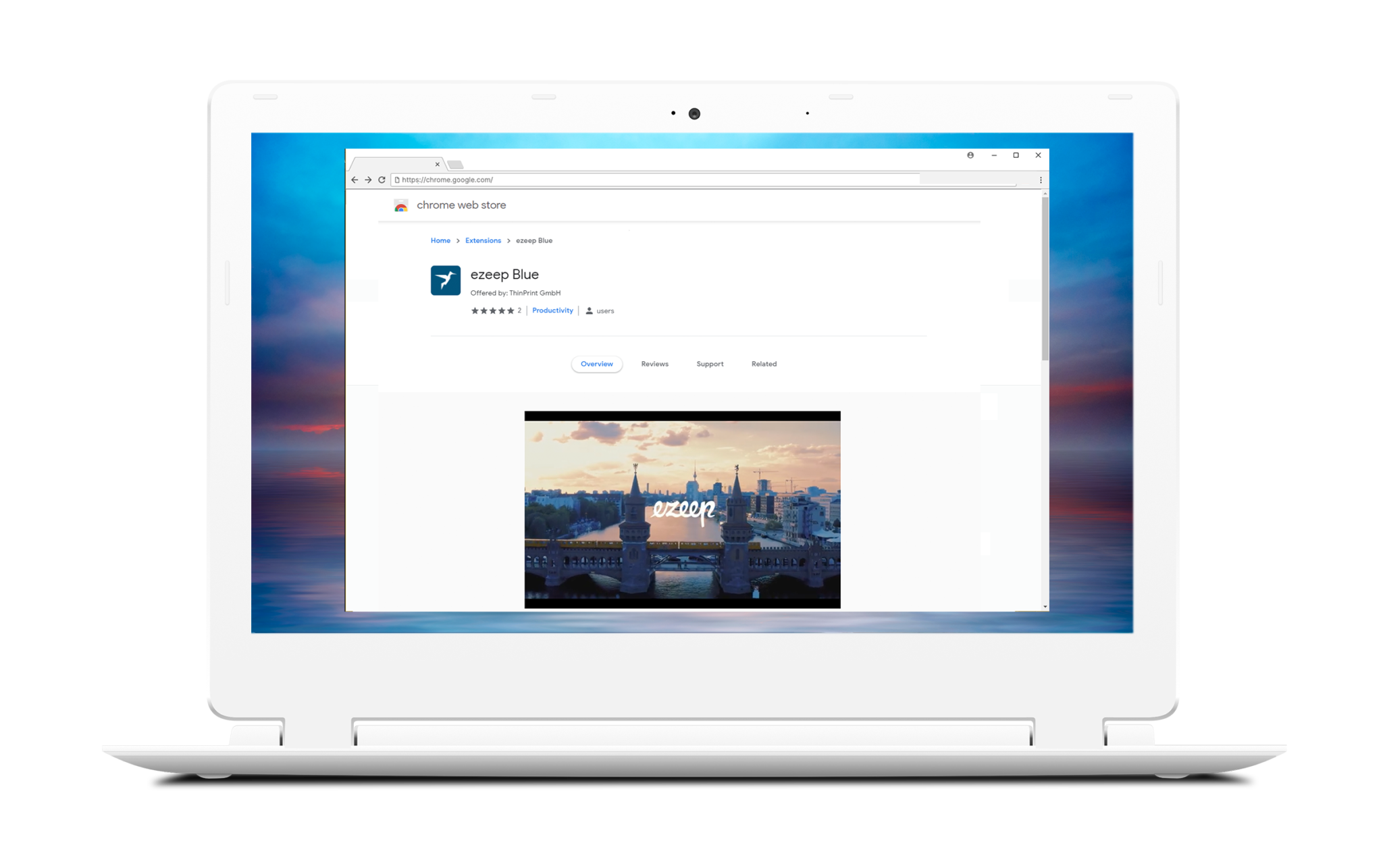The image size is (1383, 868).
Task: Rate with the fifth star
Action: pos(511,310)
